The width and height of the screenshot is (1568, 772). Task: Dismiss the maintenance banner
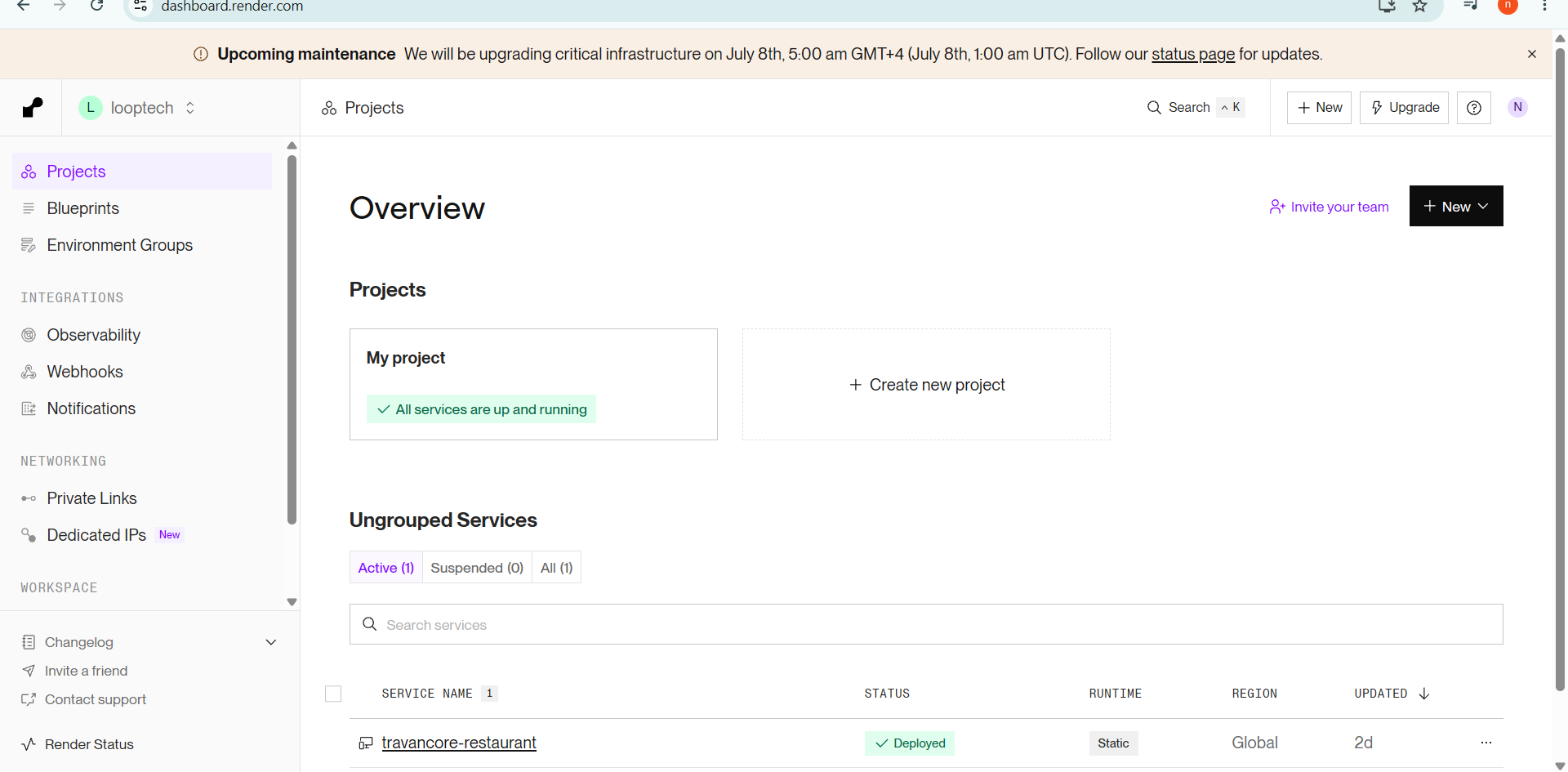[x=1532, y=54]
